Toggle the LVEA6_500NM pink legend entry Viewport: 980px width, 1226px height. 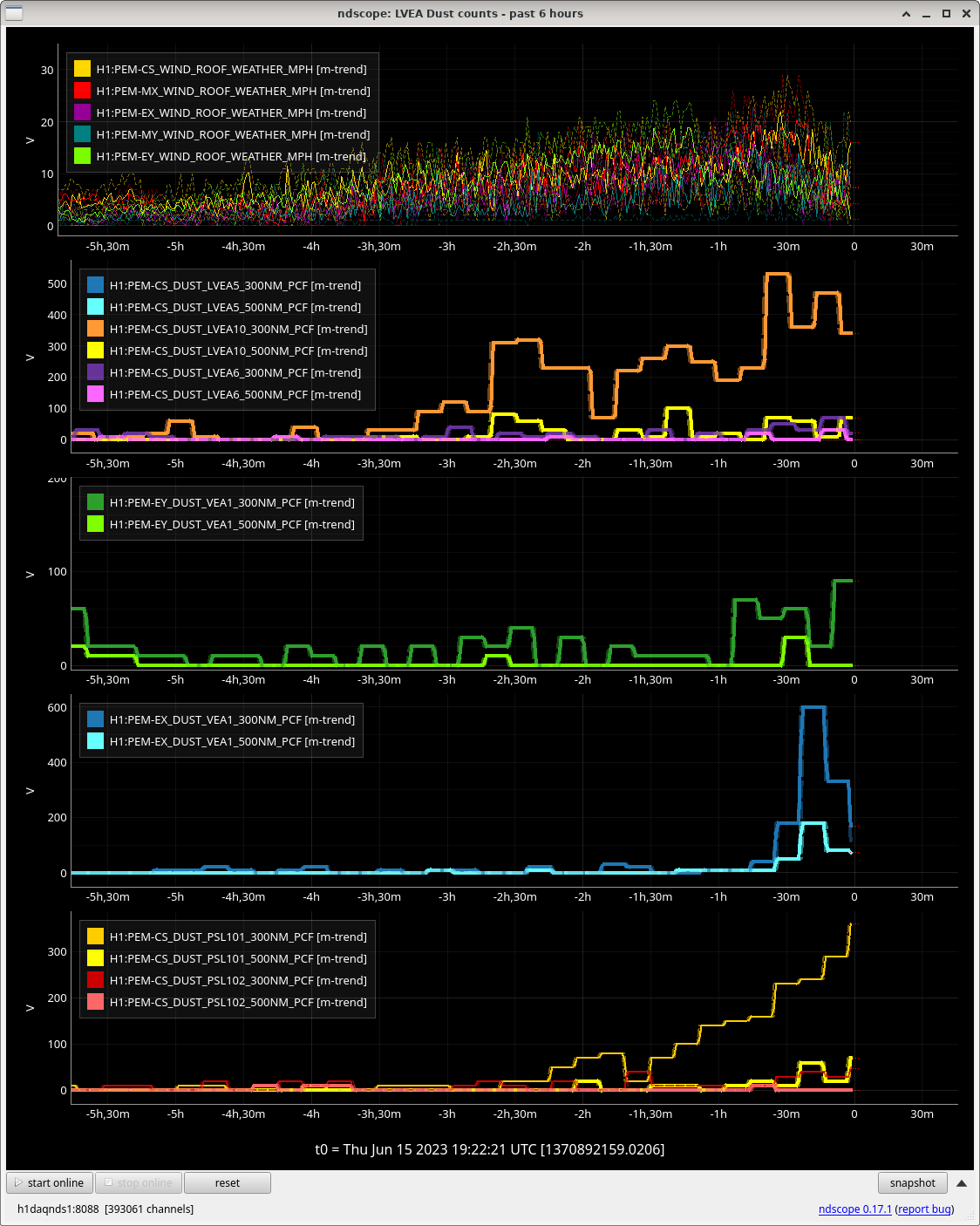pyautogui.click(x=235, y=394)
